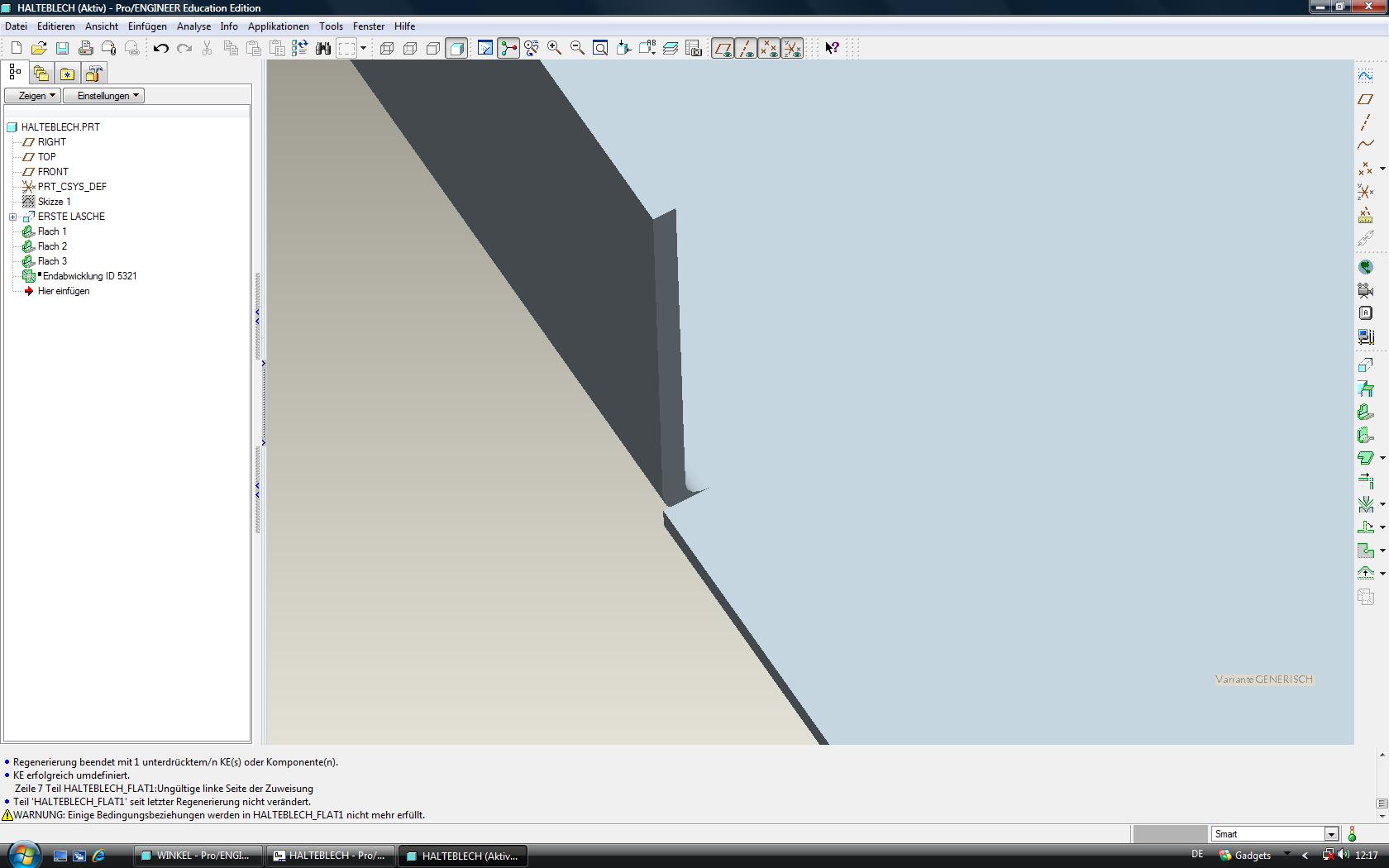Viewport: 1389px width, 868px height.
Task: Open the Smart selection filter combo box
Action: [1275, 834]
